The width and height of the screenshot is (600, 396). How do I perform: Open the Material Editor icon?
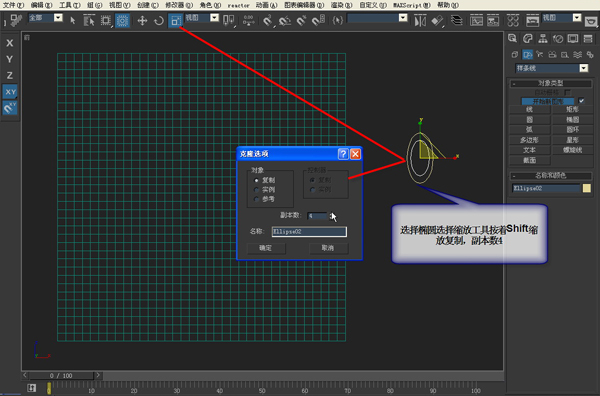[513, 20]
